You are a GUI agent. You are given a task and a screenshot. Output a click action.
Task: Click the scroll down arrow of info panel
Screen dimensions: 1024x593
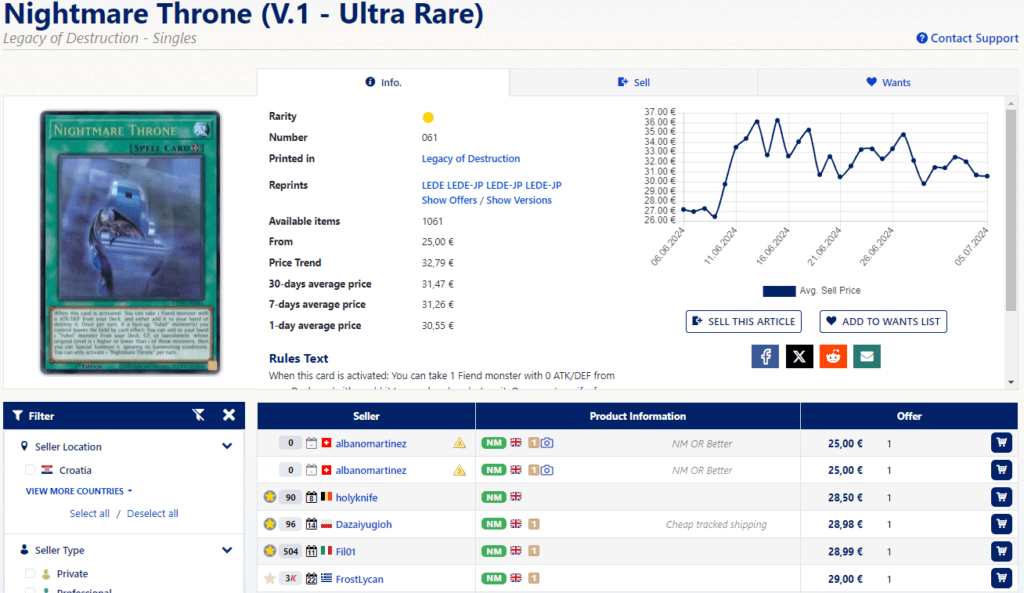pos(1011,382)
